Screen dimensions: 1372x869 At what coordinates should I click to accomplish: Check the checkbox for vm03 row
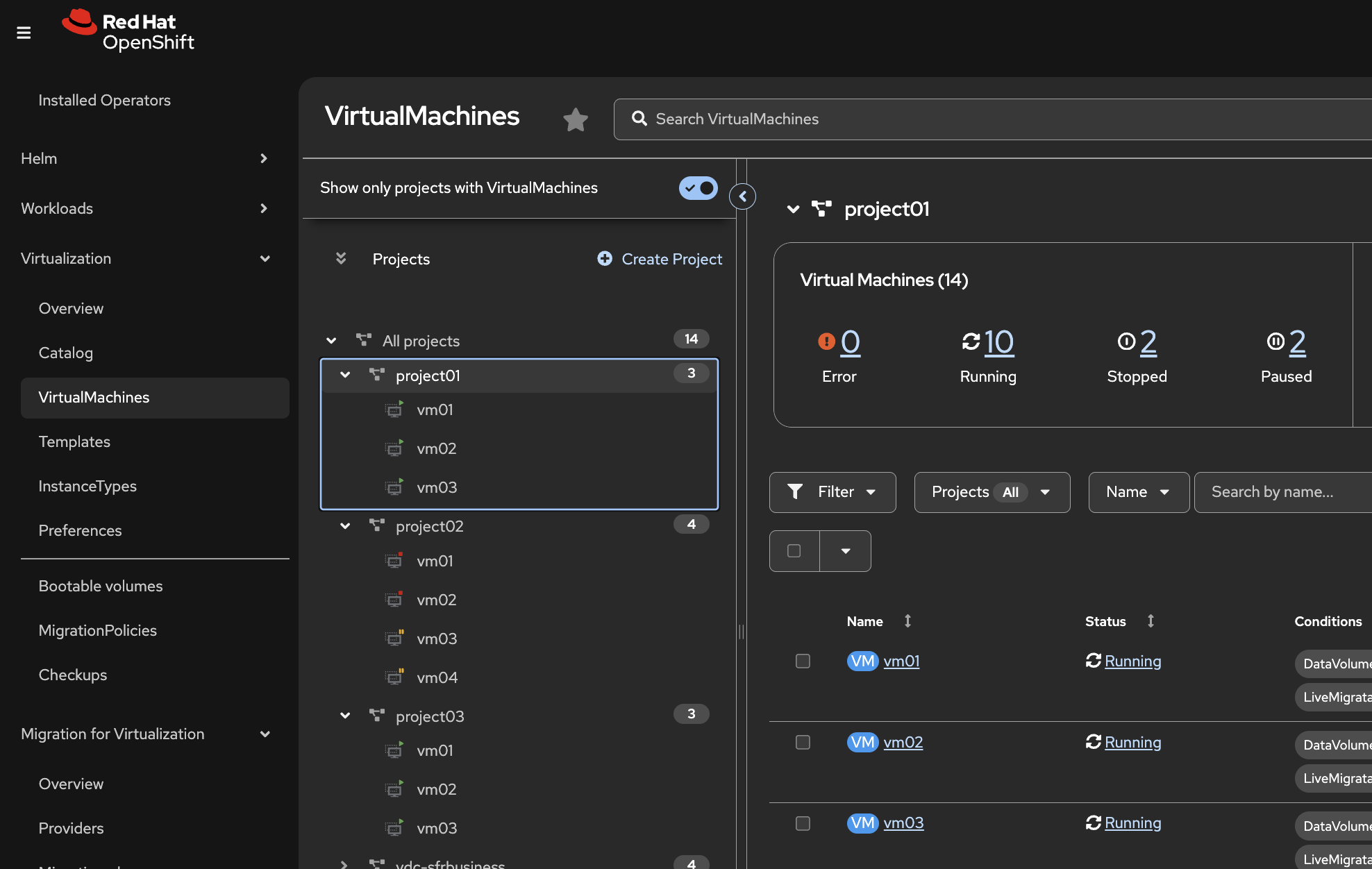(803, 823)
